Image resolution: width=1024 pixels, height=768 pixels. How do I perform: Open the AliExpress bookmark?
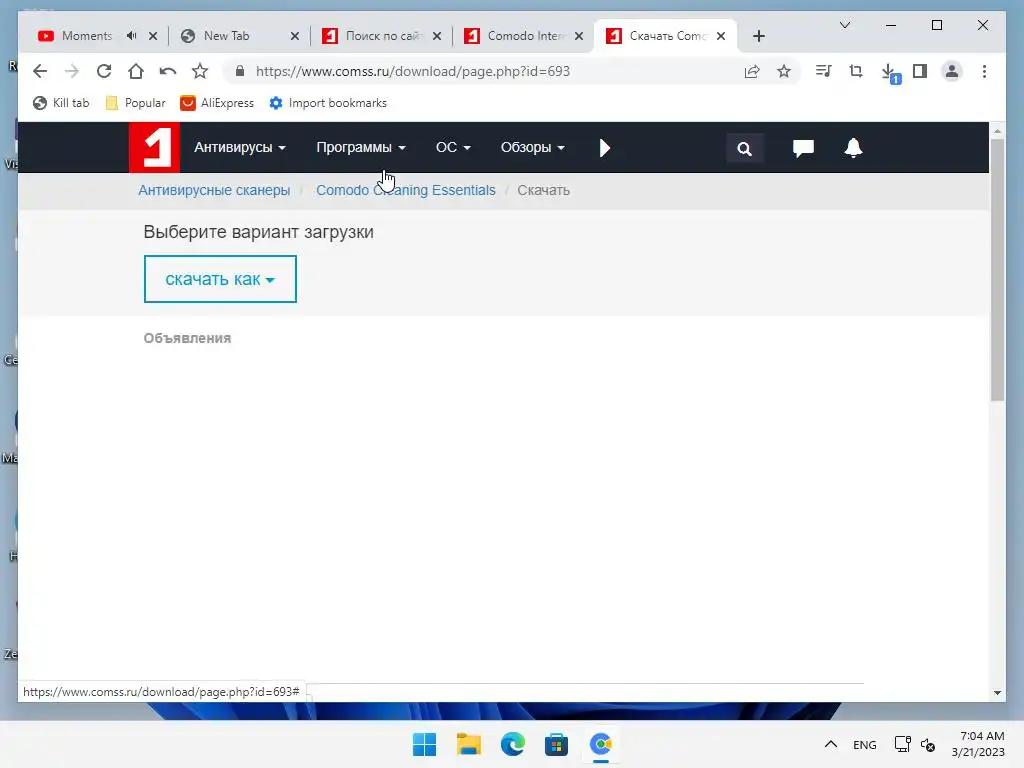pos(217,103)
